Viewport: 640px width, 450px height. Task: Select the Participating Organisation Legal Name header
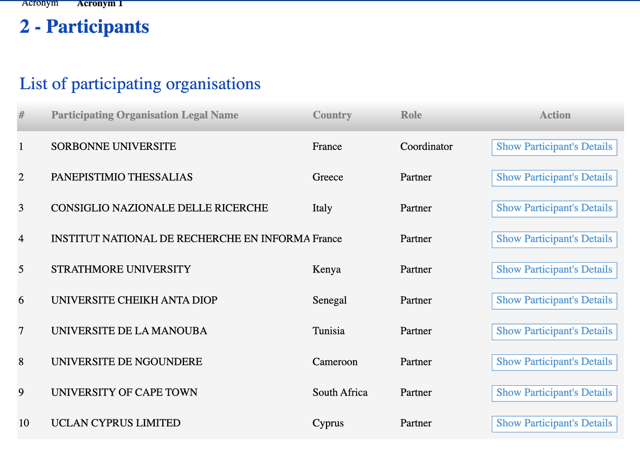pyautogui.click(x=145, y=115)
